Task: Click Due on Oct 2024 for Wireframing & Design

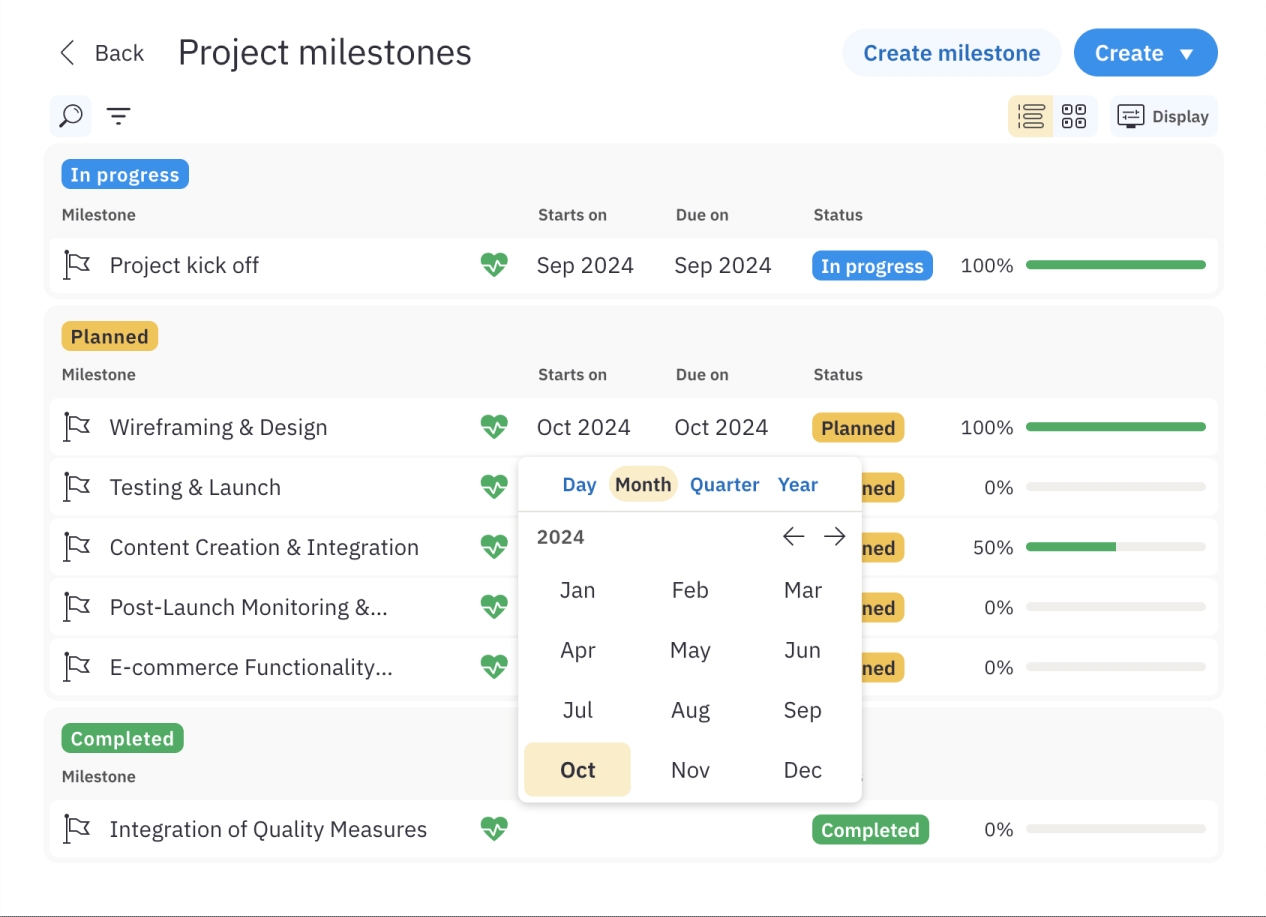Action: point(721,427)
